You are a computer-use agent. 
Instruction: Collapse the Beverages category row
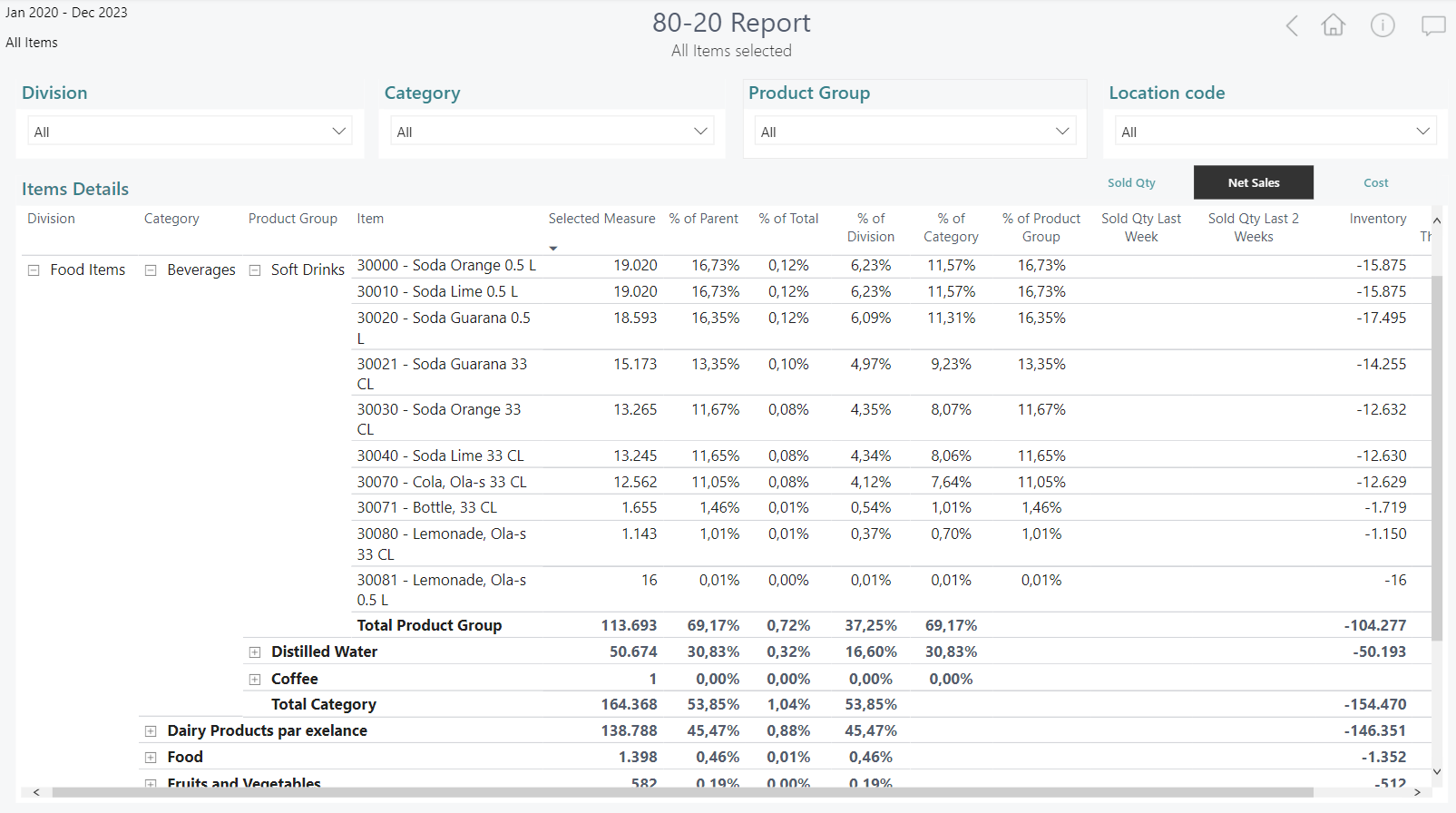(x=151, y=270)
